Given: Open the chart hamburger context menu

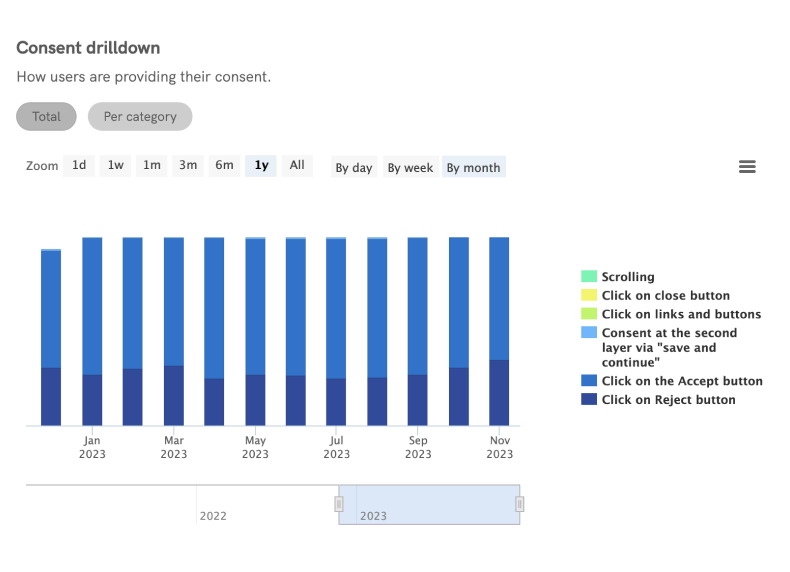Looking at the screenshot, I should [x=747, y=167].
